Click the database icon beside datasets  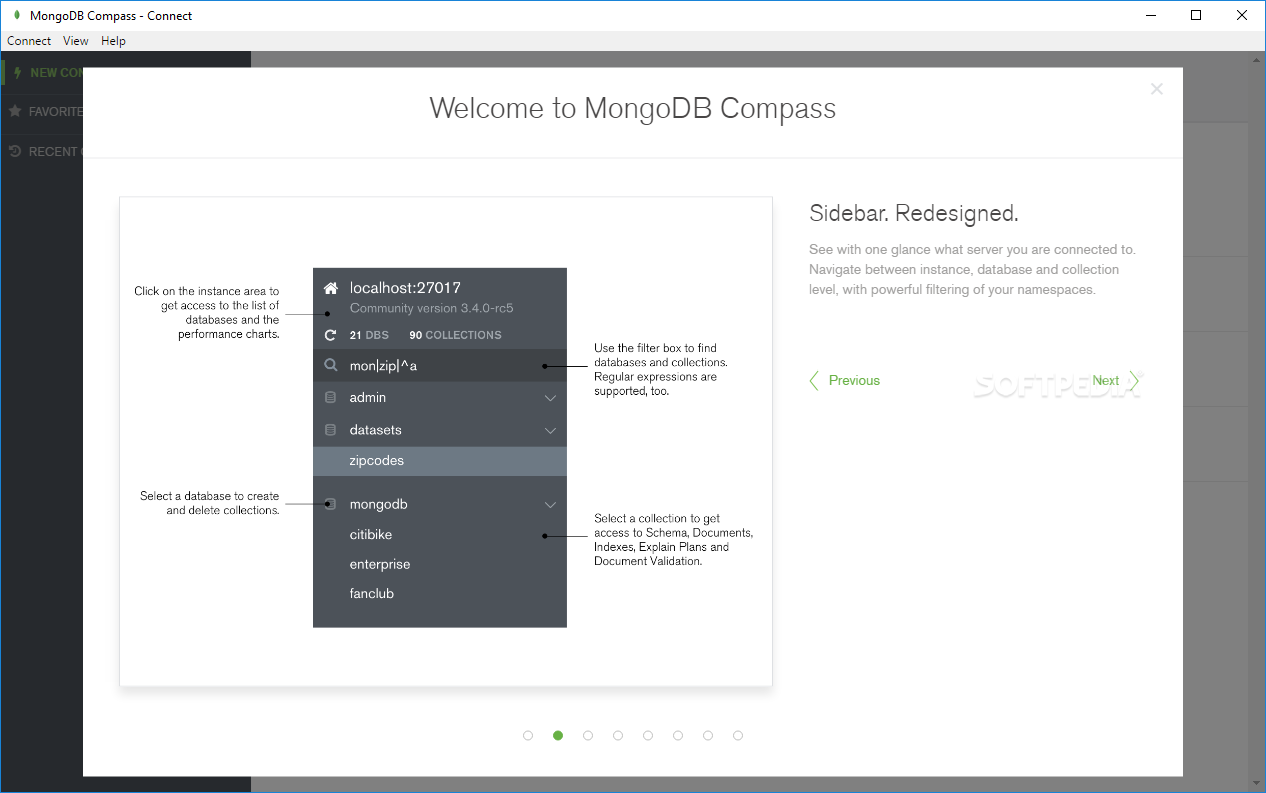331,430
